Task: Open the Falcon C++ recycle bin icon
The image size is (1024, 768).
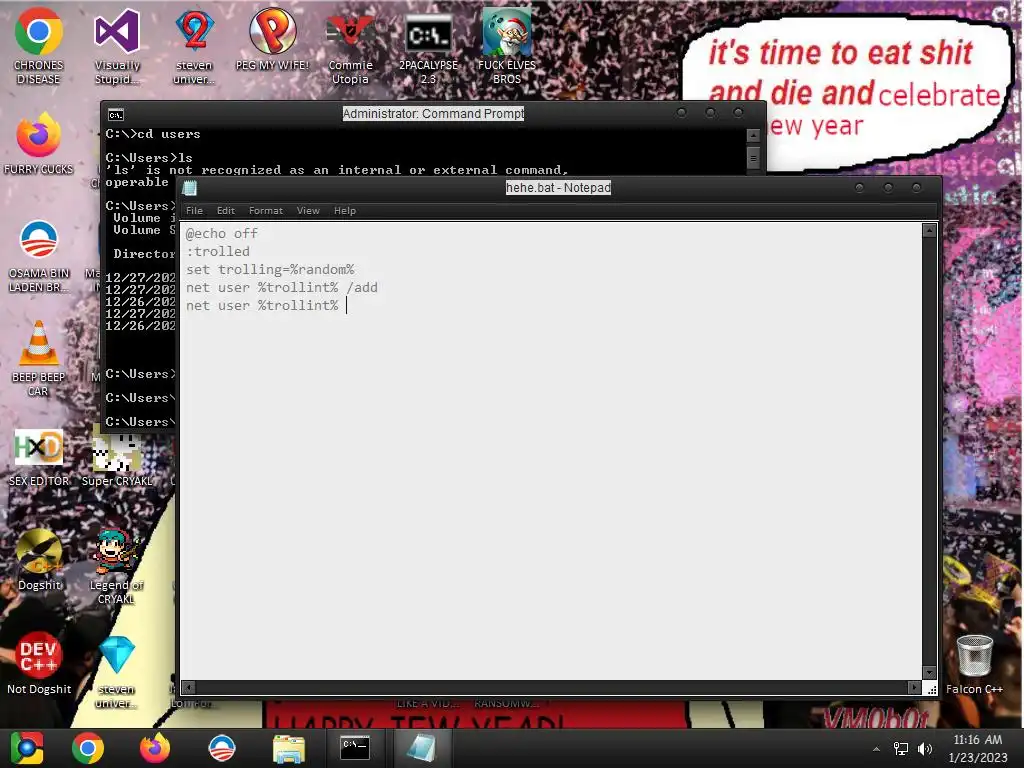Action: [974, 664]
